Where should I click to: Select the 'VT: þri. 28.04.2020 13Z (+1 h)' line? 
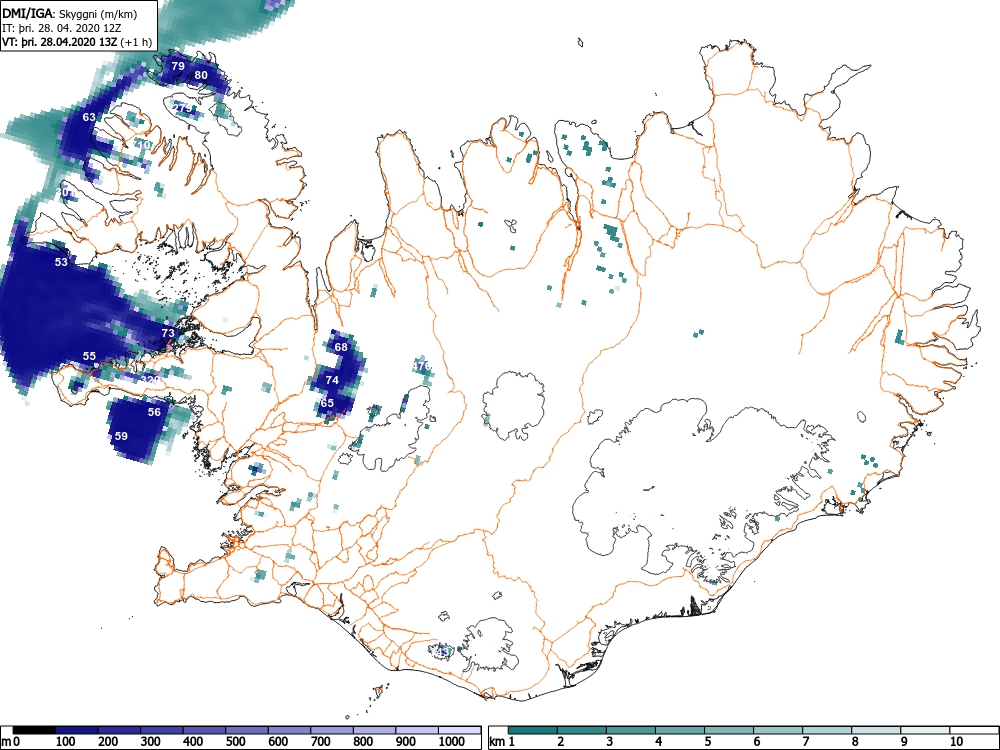tap(77, 43)
